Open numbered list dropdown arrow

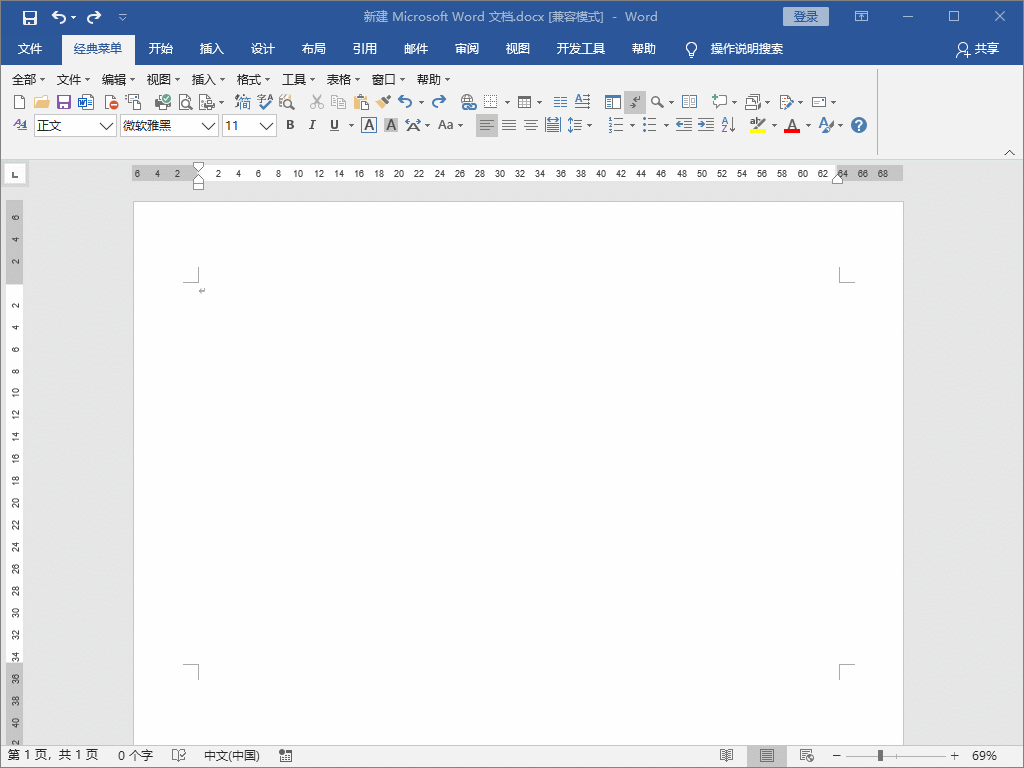[x=632, y=125]
